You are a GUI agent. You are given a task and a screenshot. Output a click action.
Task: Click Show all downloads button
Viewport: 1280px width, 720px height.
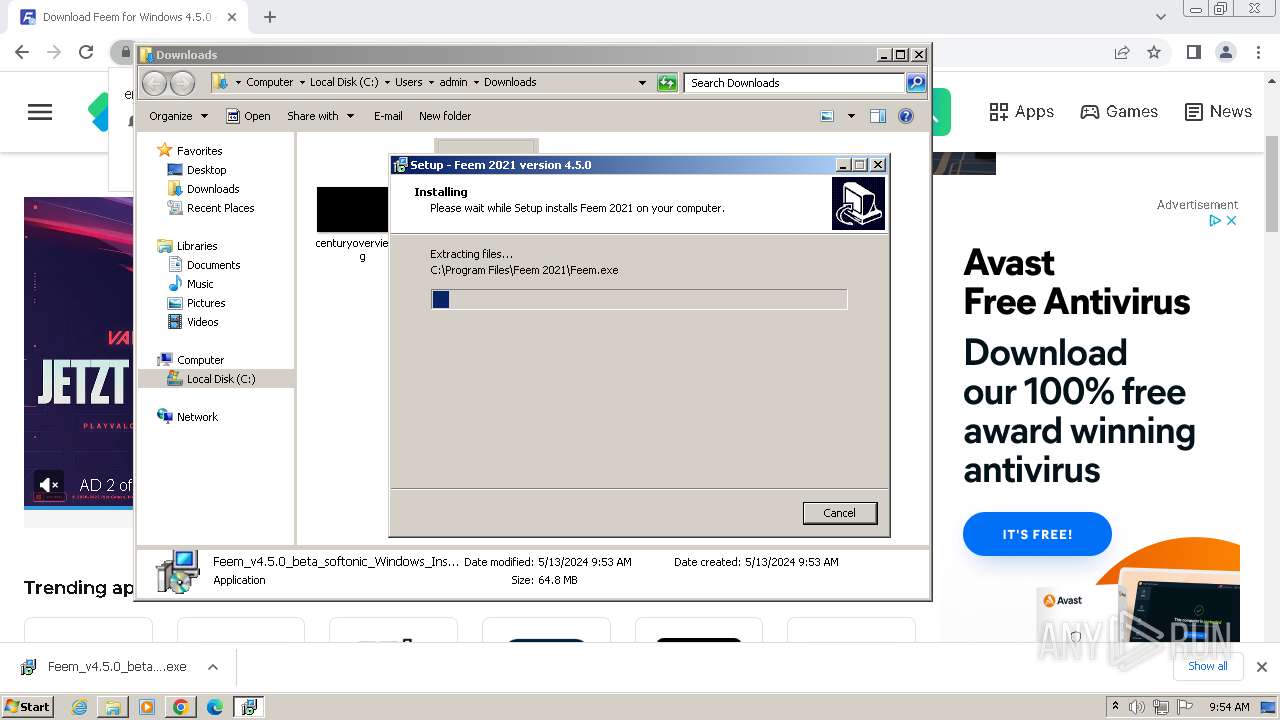[1207, 666]
